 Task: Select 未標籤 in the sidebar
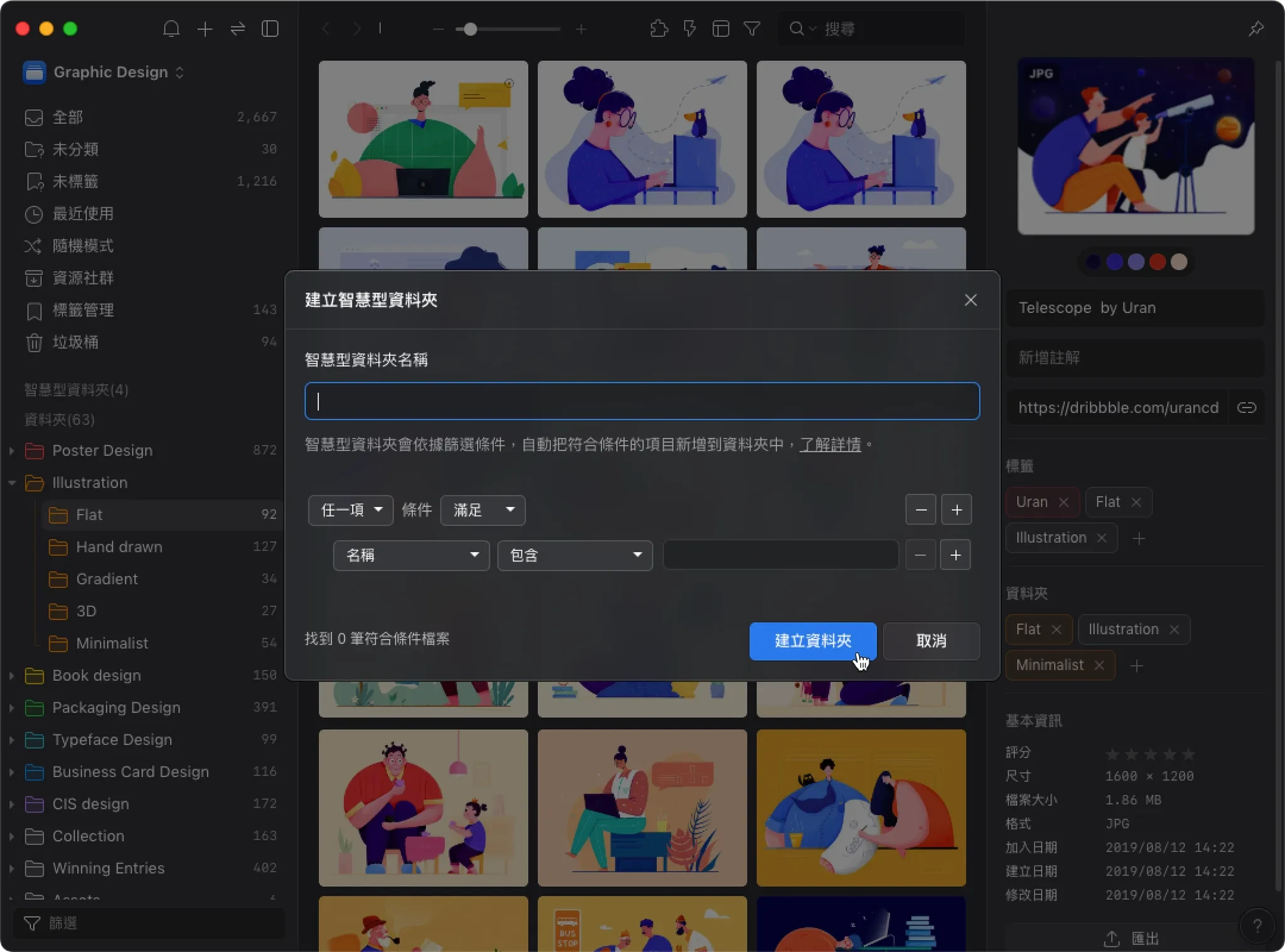click(151, 181)
